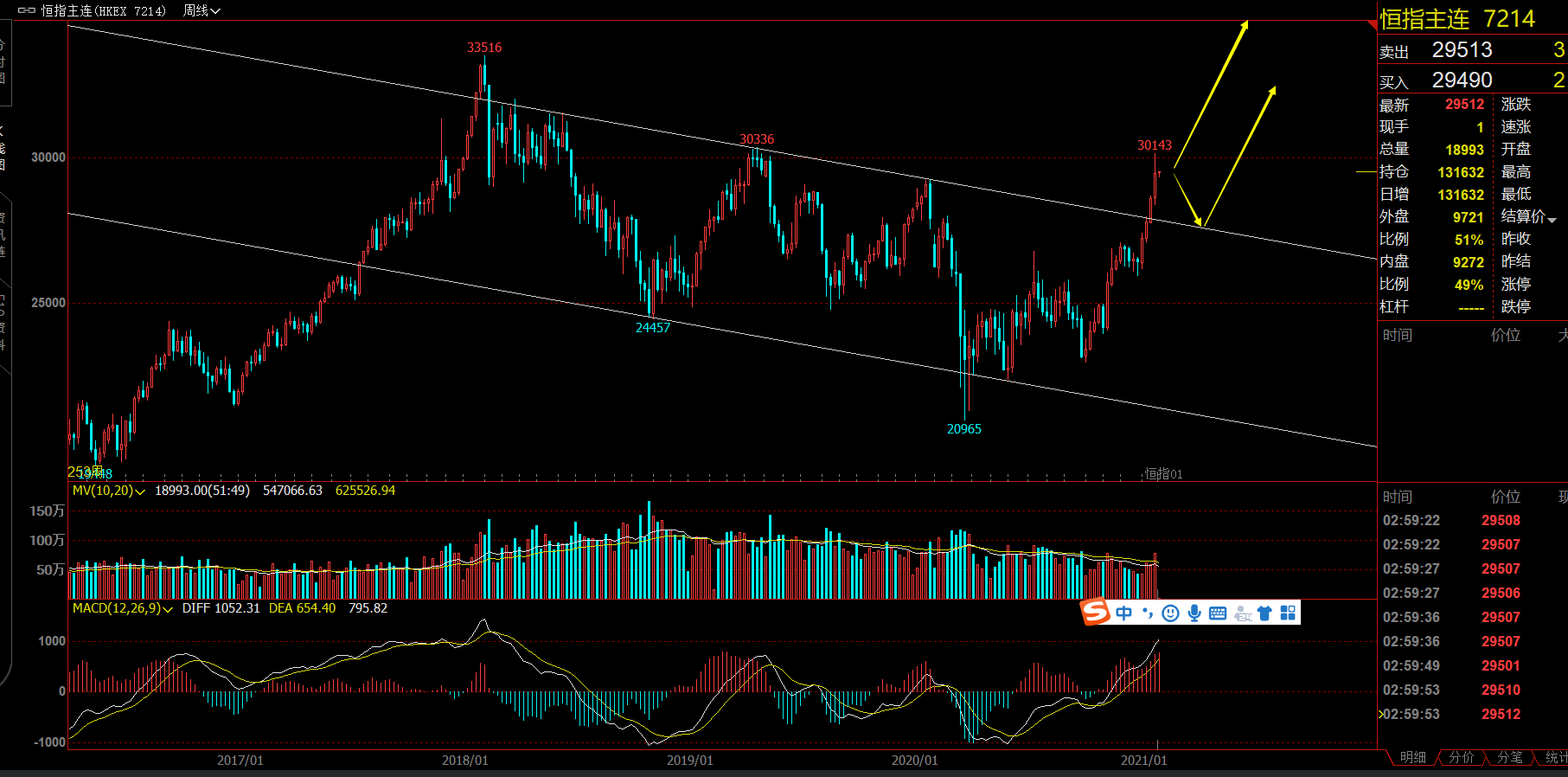The image size is (1568, 777).
Task: Open the K线图 side tab
Action: (x=3, y=147)
